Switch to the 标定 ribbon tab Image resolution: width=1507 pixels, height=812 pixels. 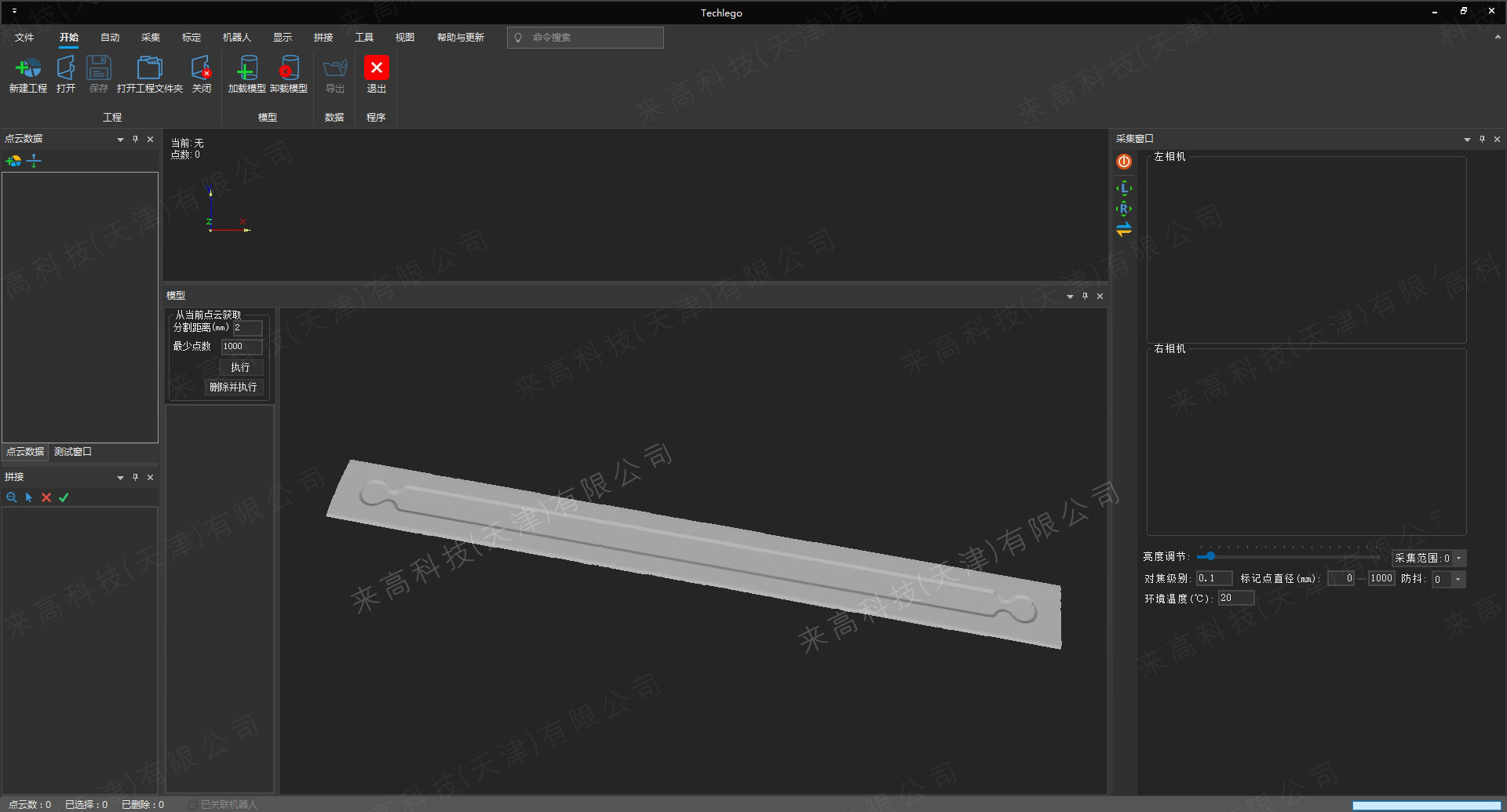191,38
